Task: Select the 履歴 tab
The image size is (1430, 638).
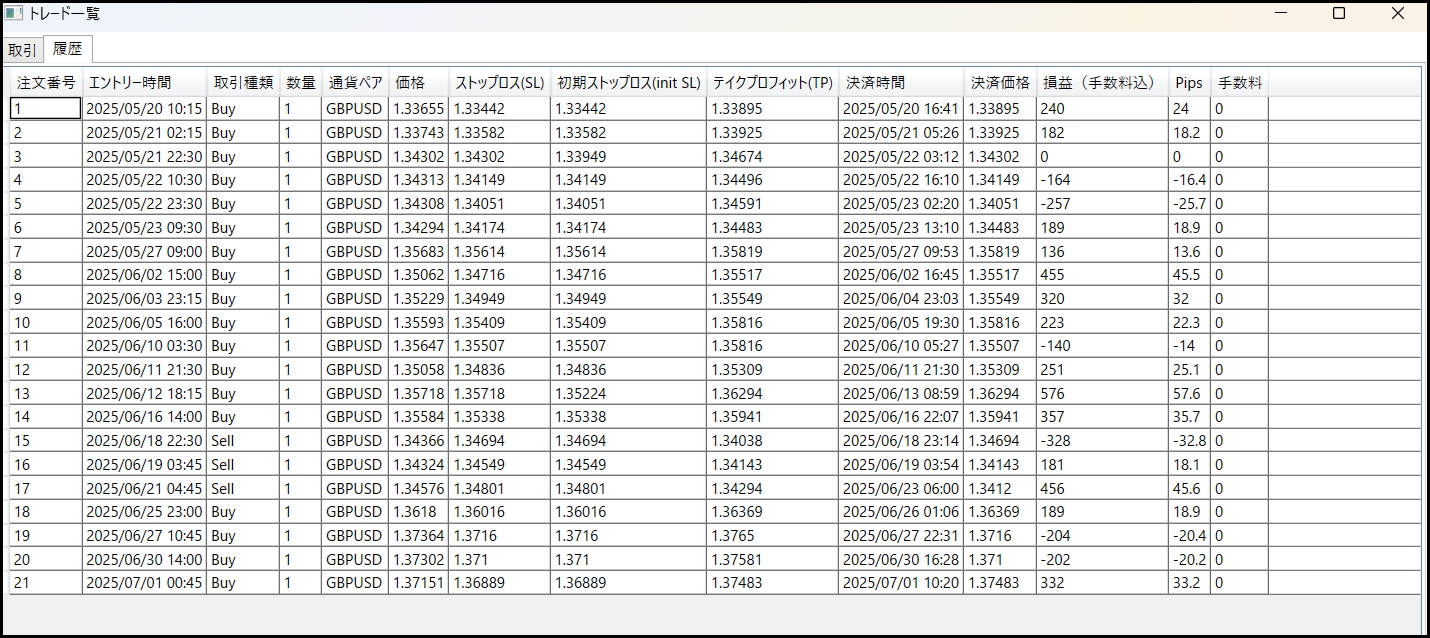Action: 68,49
